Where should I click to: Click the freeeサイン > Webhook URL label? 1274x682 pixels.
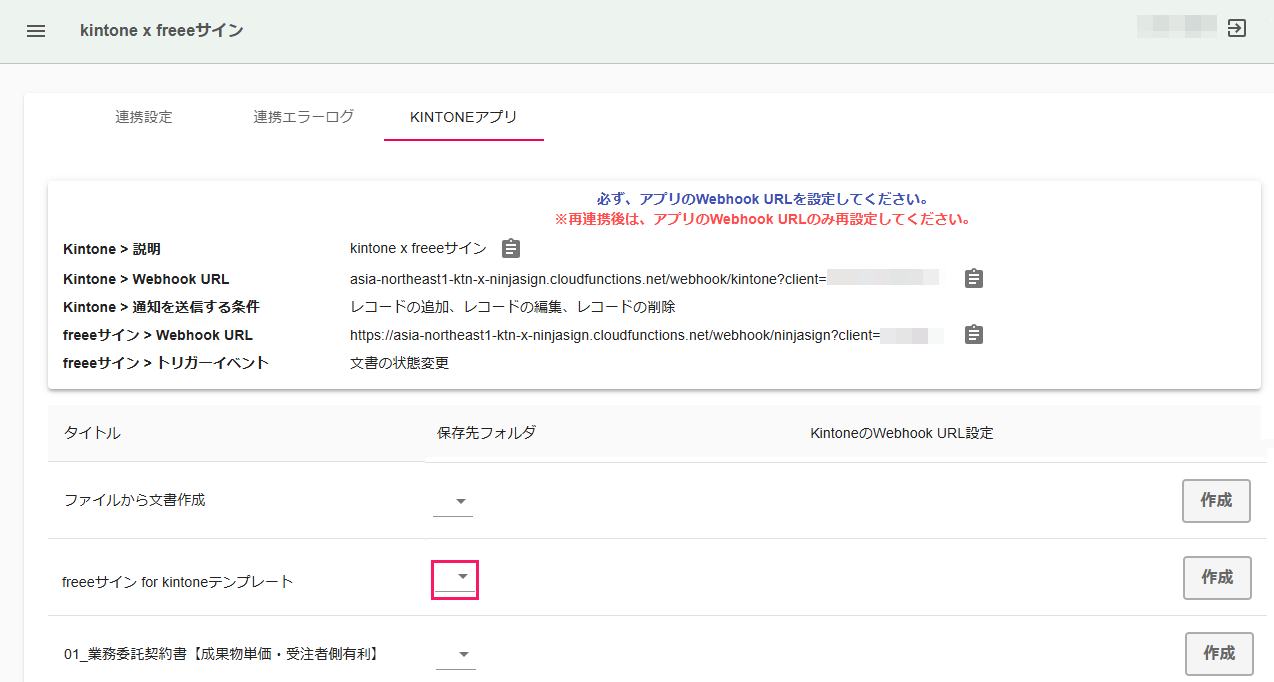[158, 335]
